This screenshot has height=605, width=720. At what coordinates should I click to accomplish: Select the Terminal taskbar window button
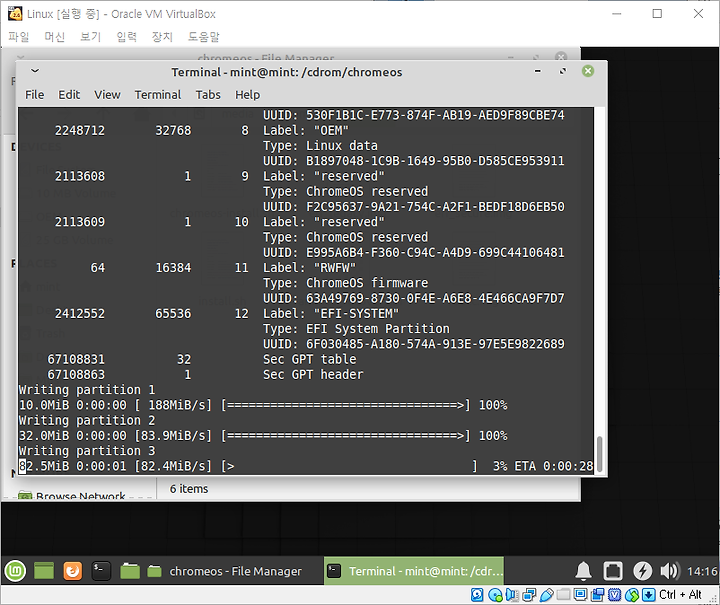[414, 571]
